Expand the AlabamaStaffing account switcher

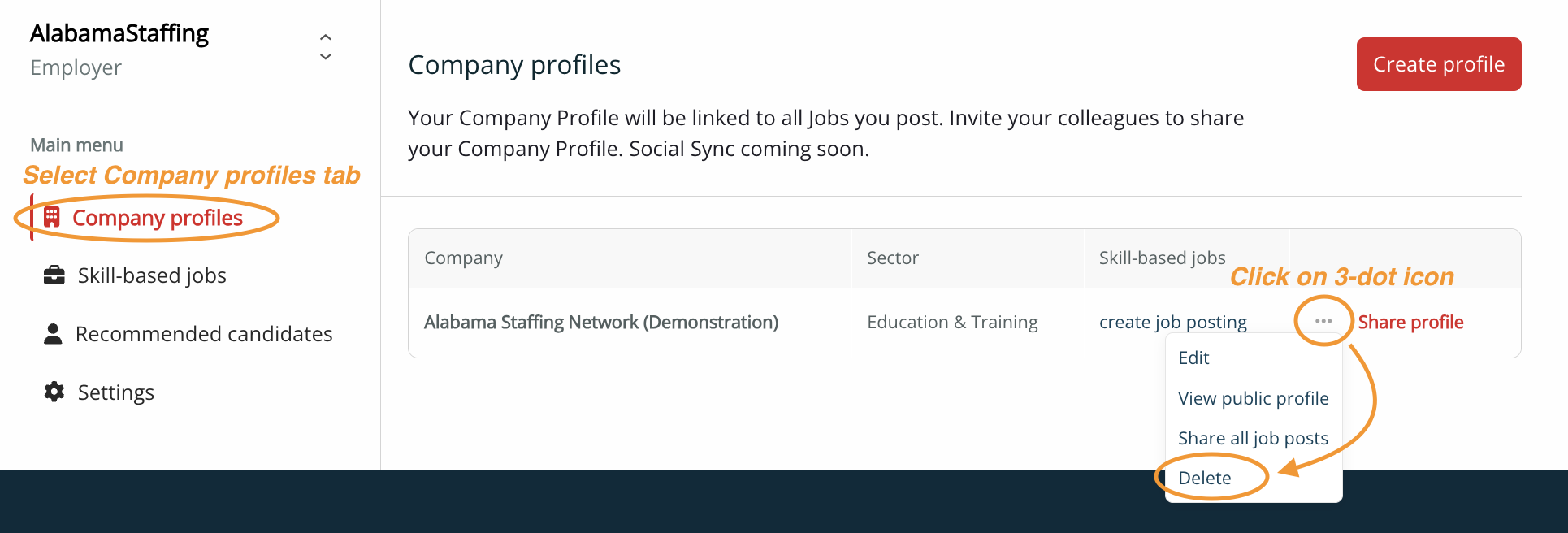325,47
